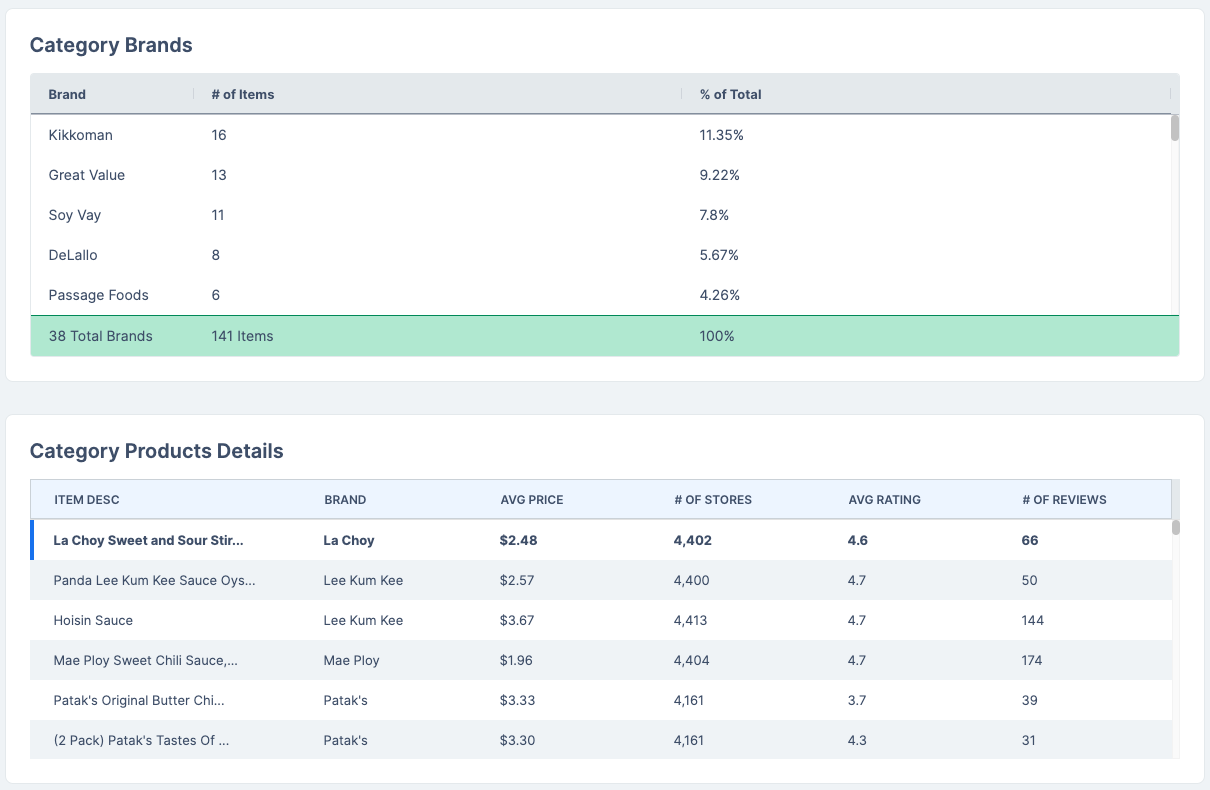Click the 144 reviews cell
1210x790 pixels.
(x=1033, y=620)
